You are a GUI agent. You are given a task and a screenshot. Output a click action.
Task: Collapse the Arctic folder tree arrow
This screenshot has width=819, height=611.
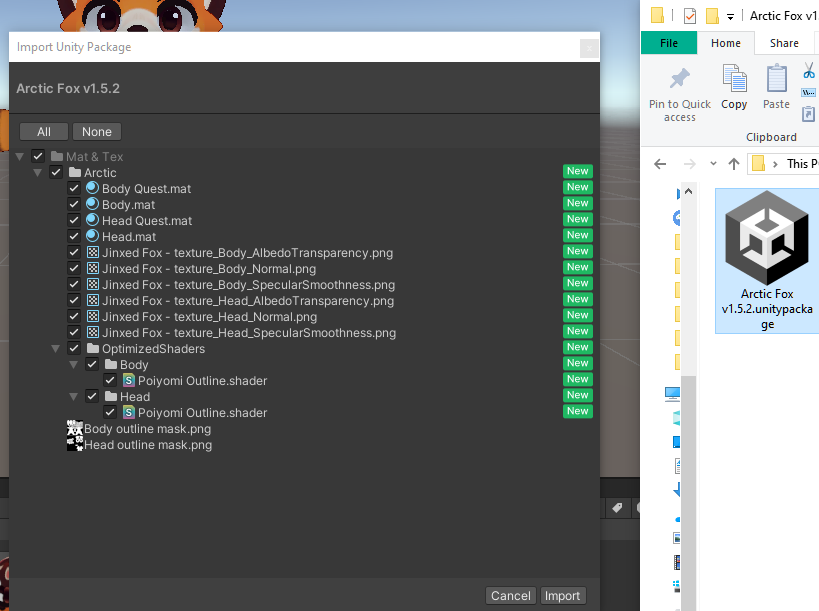click(x=38, y=173)
